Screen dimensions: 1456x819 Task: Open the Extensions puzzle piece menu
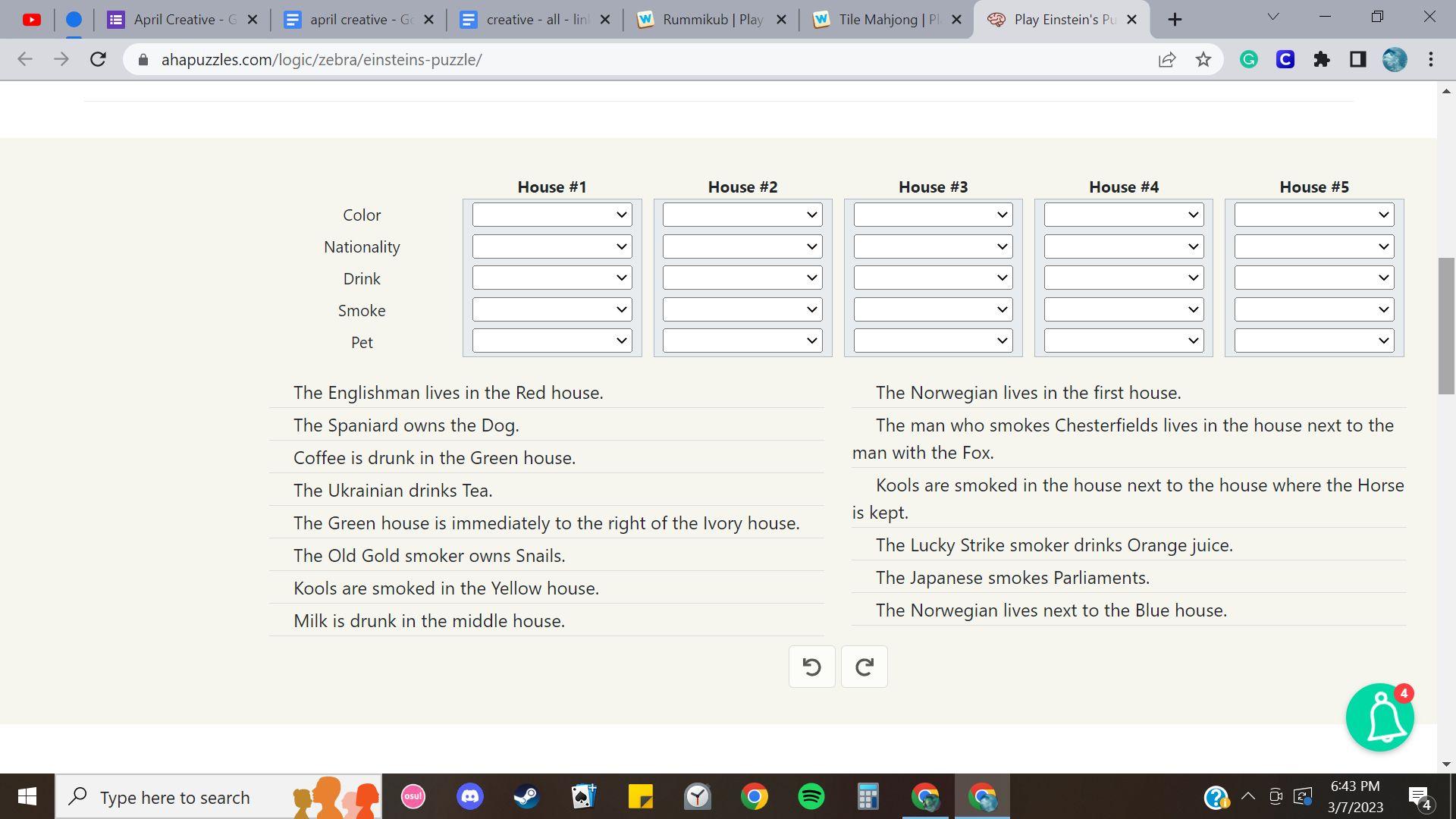pos(1321,59)
